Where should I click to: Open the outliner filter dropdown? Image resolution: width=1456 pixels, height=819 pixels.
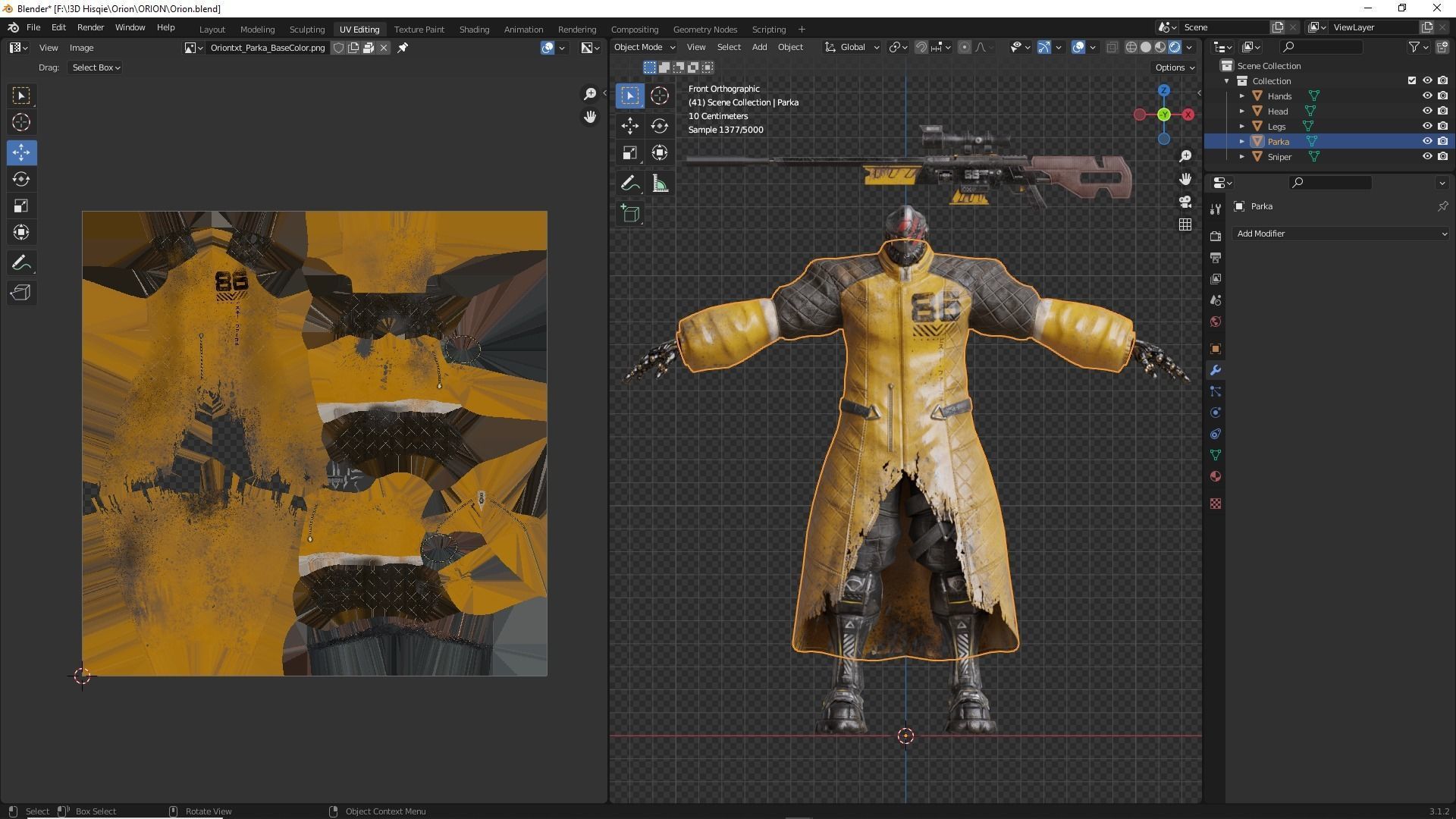(1417, 47)
